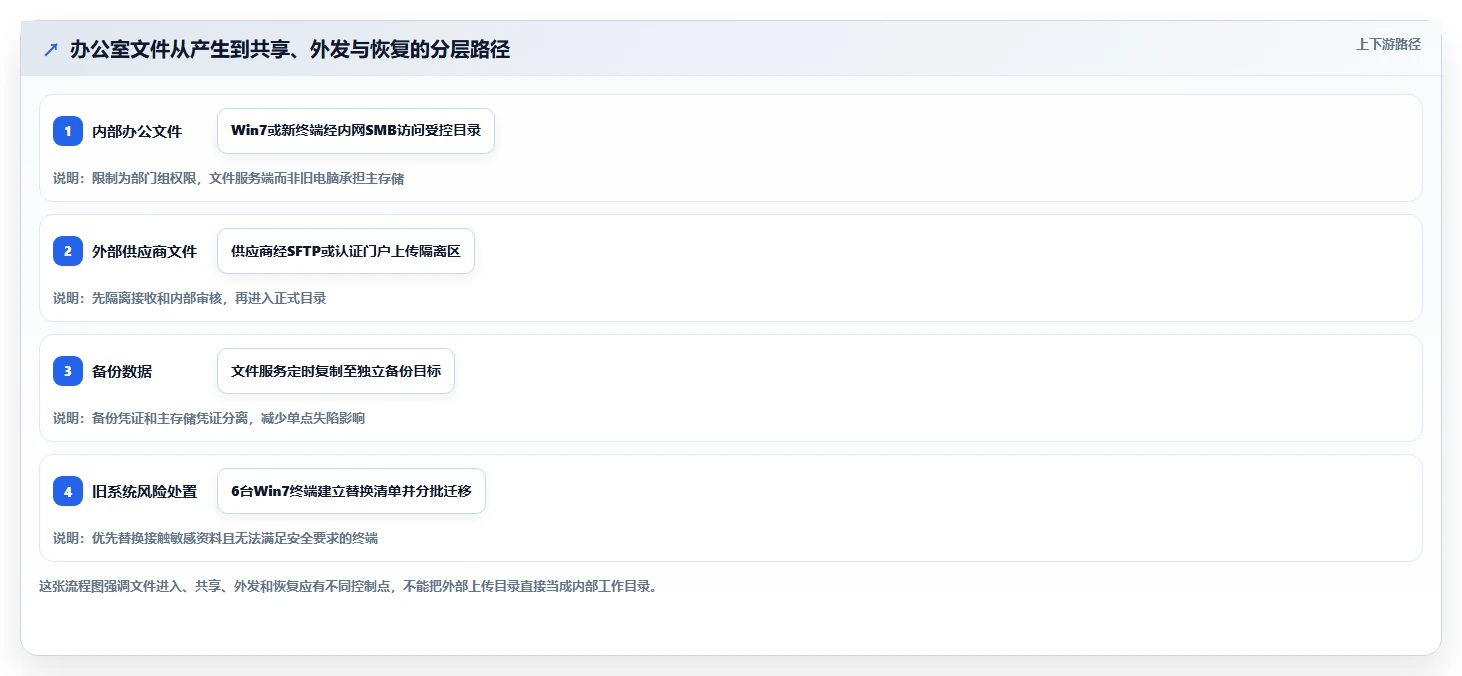
Task: Click the title 办公室文件从产生到共享、外发与恢复的分层路径
Action: click(x=290, y=49)
